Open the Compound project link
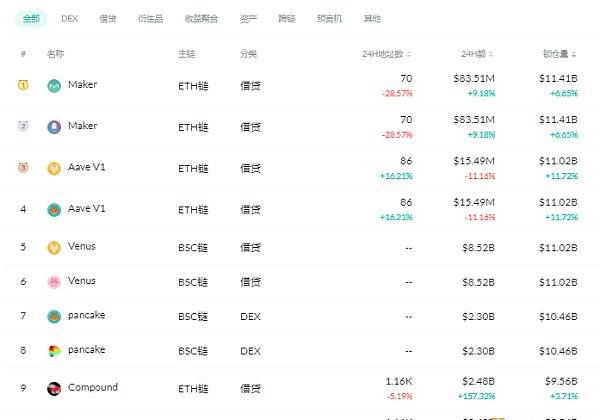The height and width of the screenshot is (420, 600). tap(93, 387)
